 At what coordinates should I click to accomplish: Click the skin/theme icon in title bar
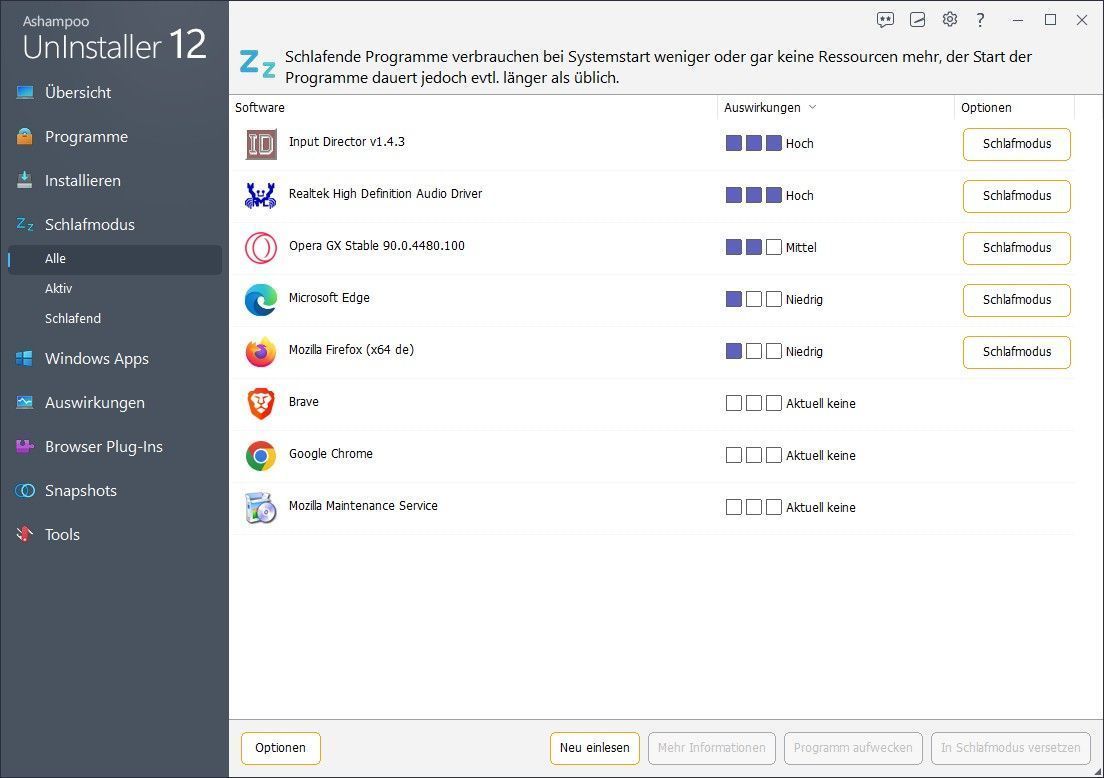(917, 20)
